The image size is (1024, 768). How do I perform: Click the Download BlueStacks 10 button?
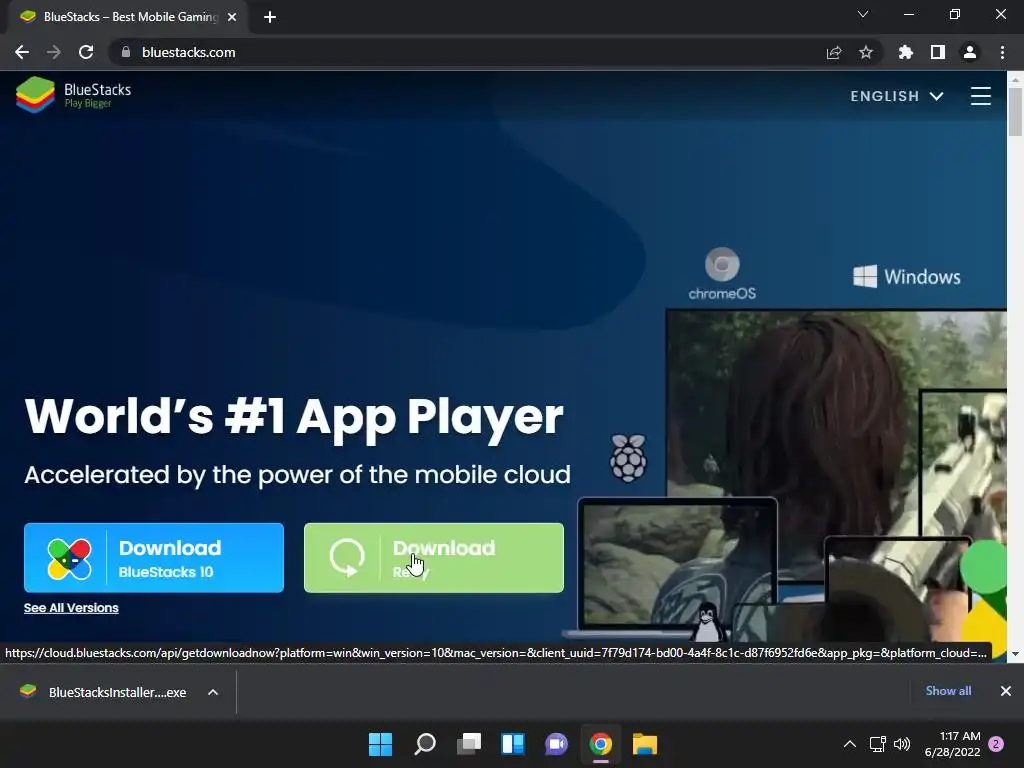(x=154, y=558)
